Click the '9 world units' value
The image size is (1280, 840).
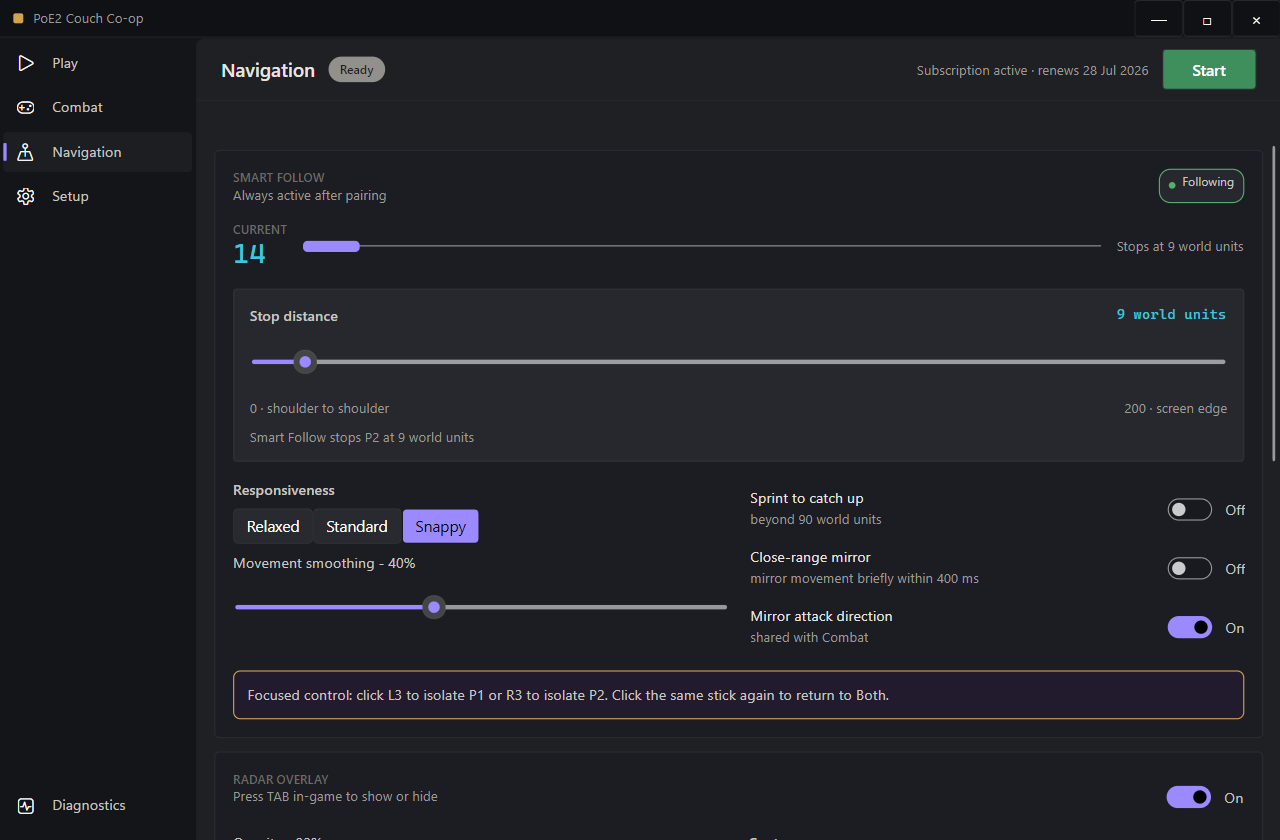(x=1171, y=314)
